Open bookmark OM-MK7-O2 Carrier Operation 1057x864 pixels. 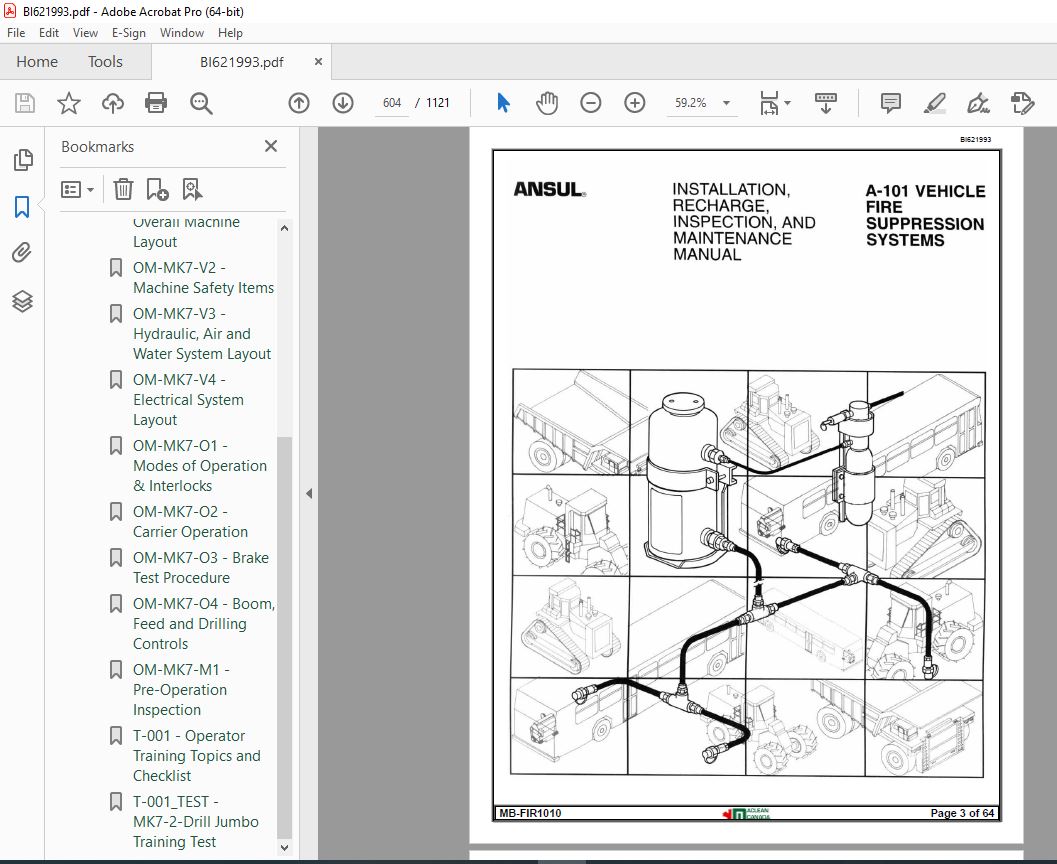click(x=190, y=522)
